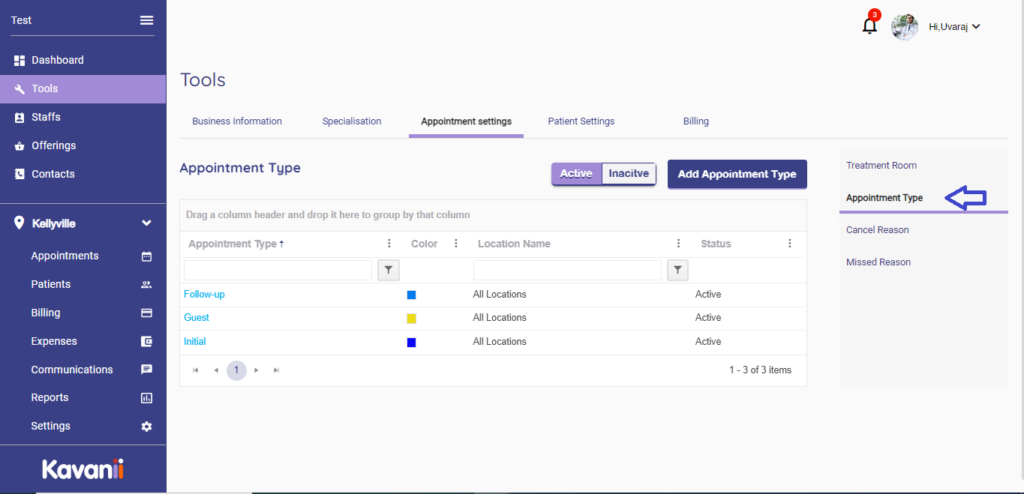The width and height of the screenshot is (1024, 494).
Task: Open the Follow-up appointment type link
Action: (x=204, y=294)
